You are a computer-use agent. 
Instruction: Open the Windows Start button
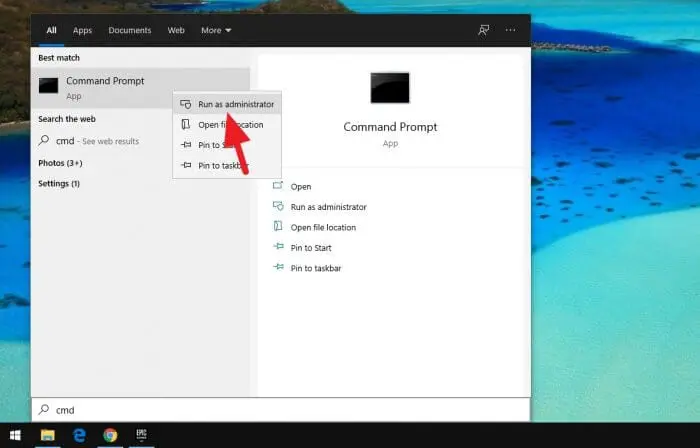[x=15, y=435]
